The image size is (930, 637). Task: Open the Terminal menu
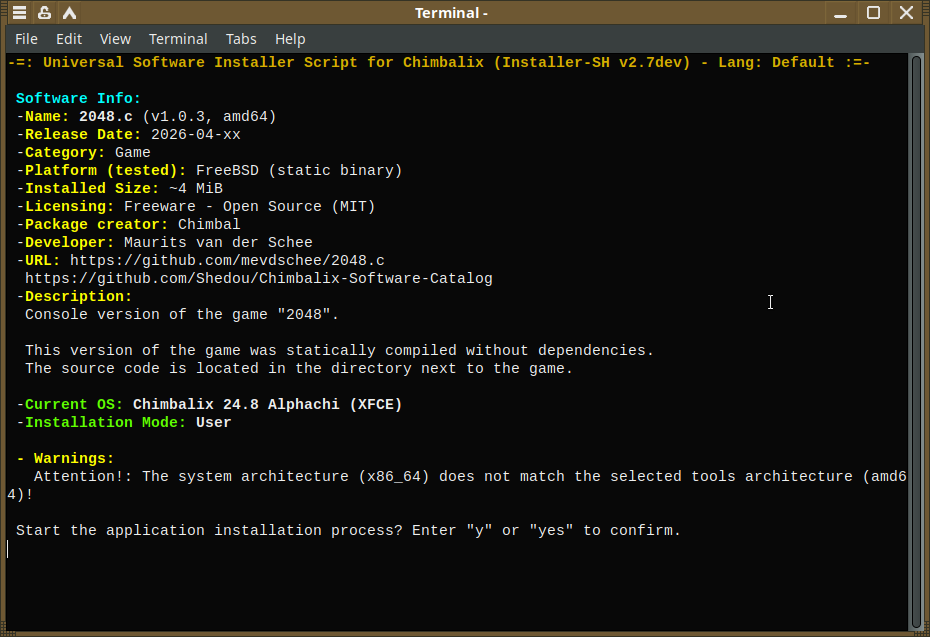[x=178, y=39]
